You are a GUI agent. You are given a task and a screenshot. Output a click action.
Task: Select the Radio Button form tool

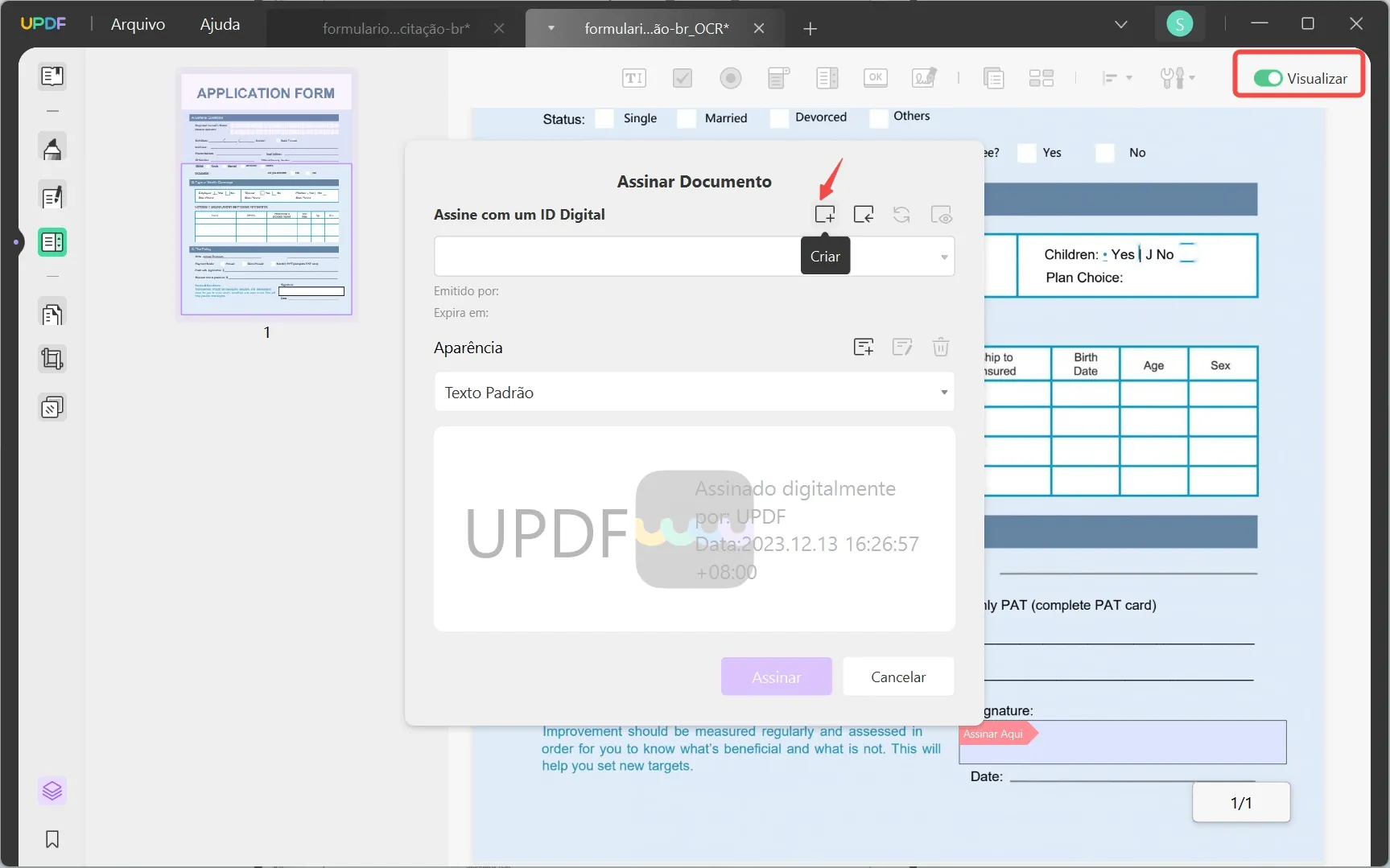(x=731, y=78)
